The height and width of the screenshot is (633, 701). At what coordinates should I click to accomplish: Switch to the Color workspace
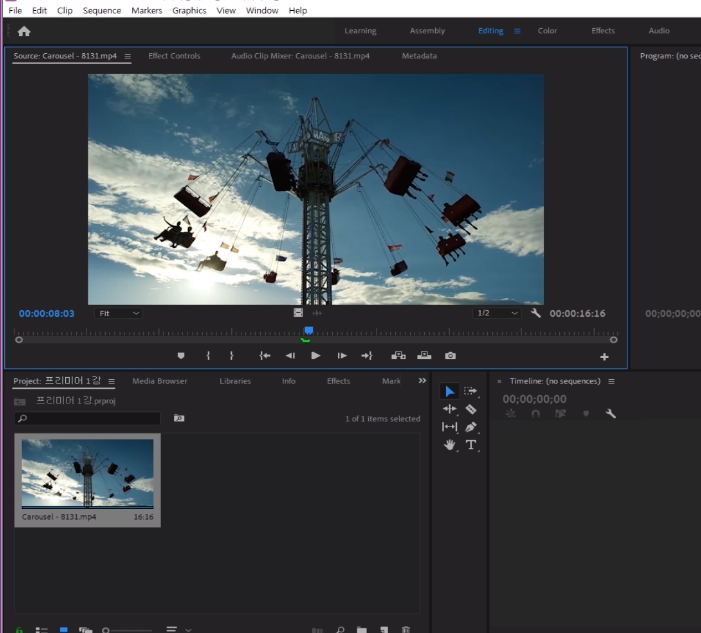[x=547, y=31]
